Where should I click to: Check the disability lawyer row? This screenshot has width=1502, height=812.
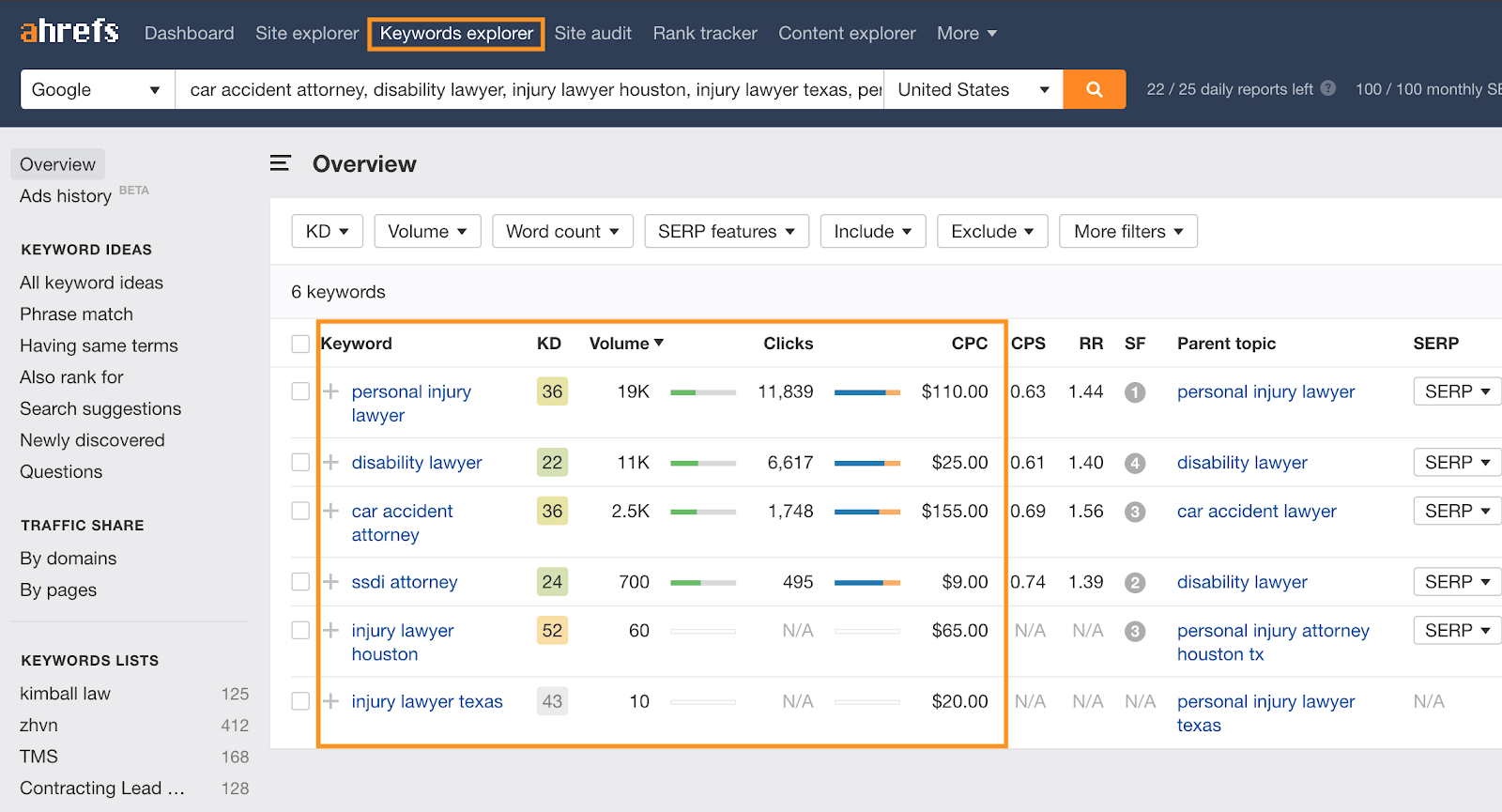point(300,462)
